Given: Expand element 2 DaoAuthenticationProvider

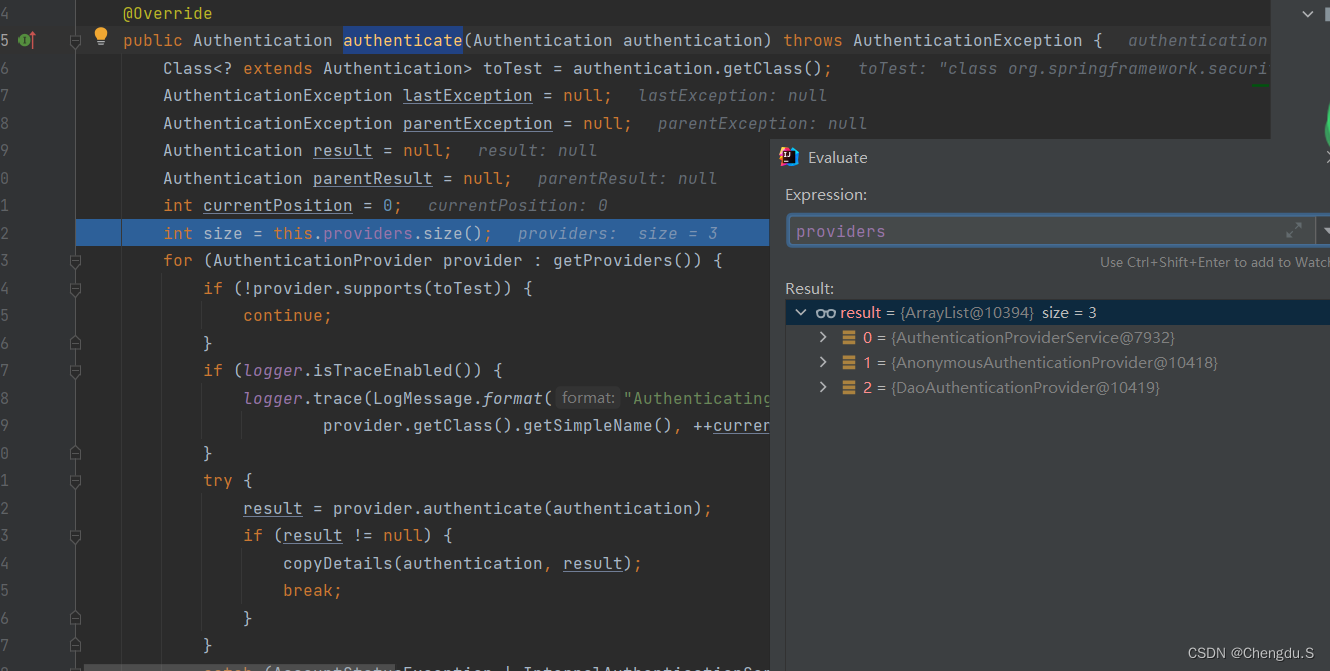Looking at the screenshot, I should pyautogui.click(x=823, y=387).
